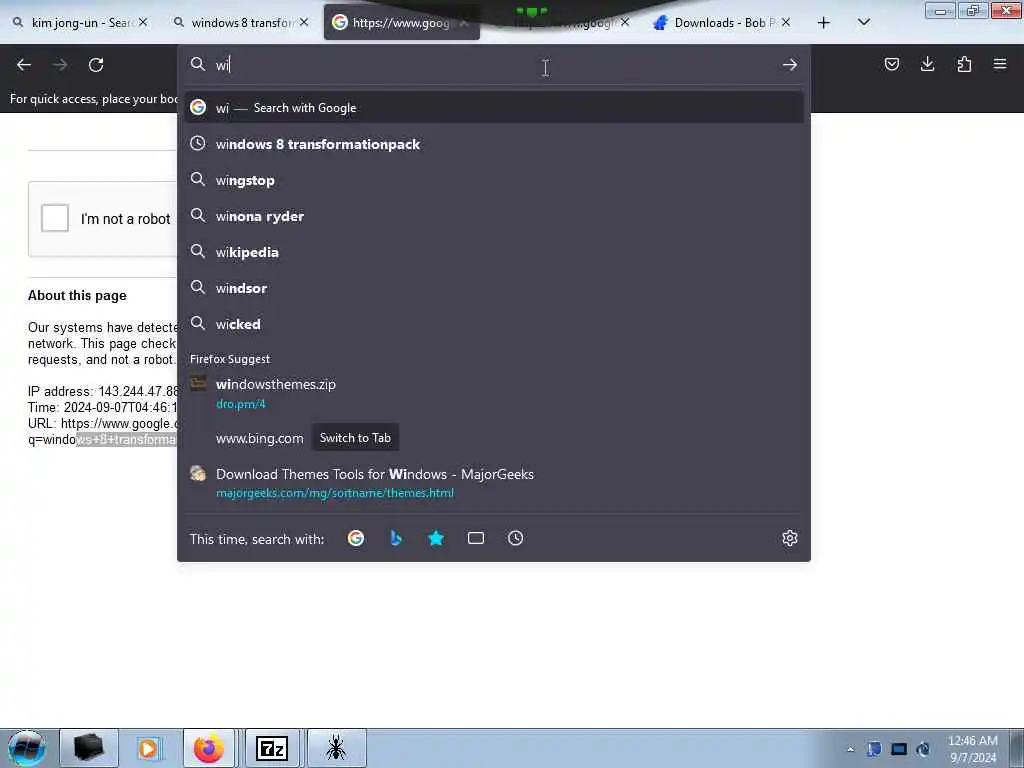
Task: Close the windows 8 transfor tab
Action: tap(304, 22)
